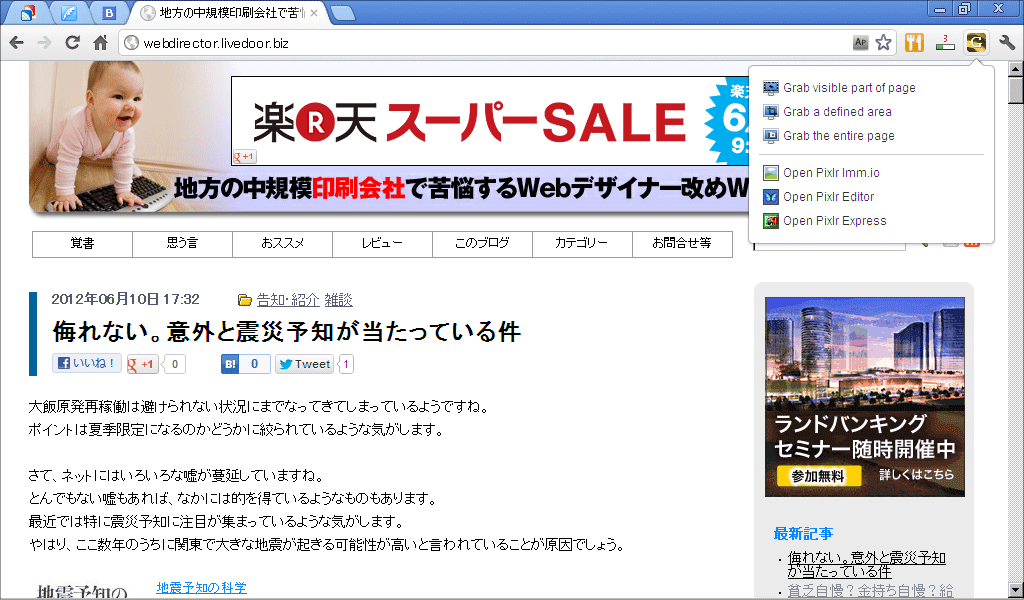Open latest article link in 最新記事 list

click(x=867, y=565)
